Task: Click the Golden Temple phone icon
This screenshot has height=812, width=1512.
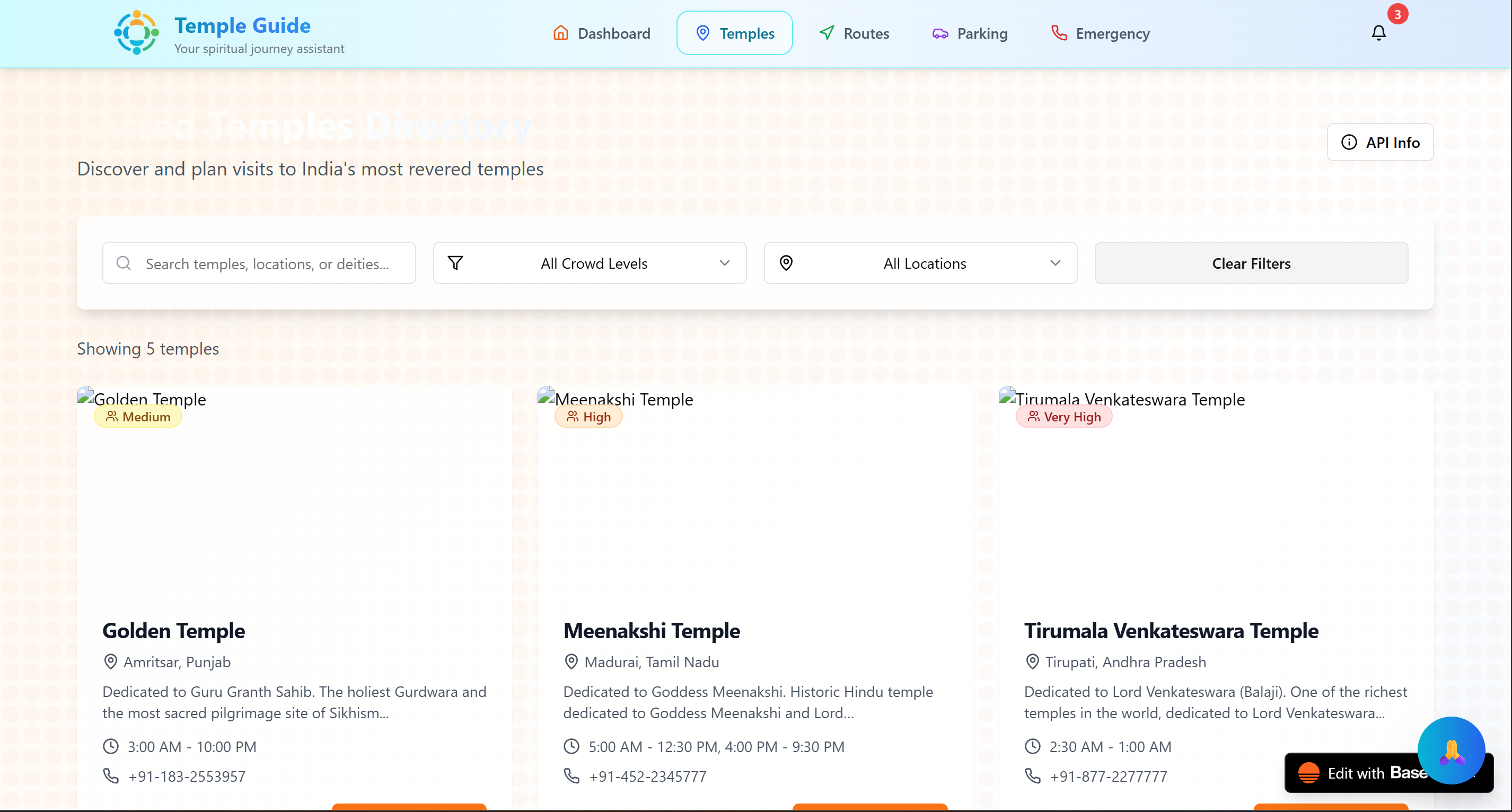Action: coord(110,775)
